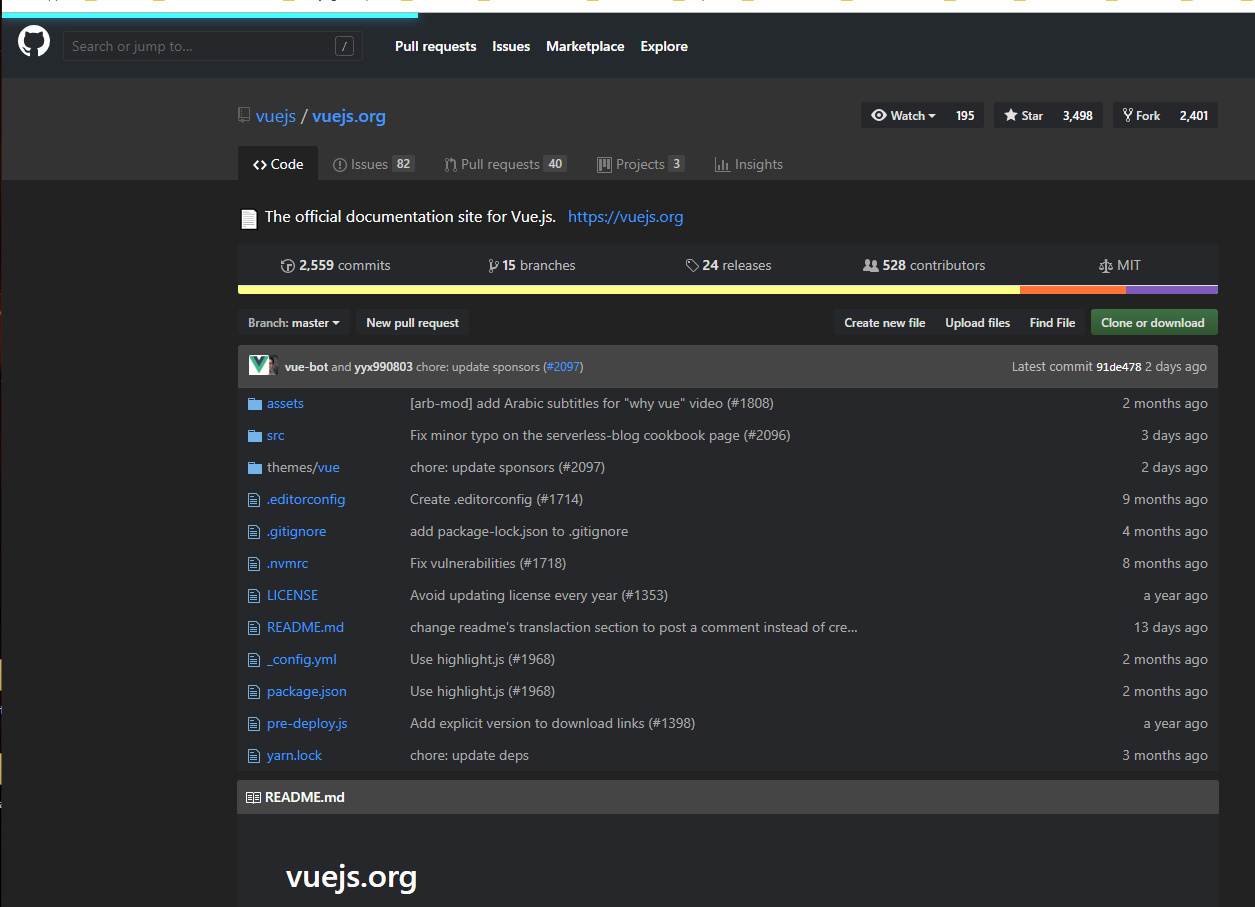Screen dimensions: 1255x907
Task: Open the Insights tab
Action: click(x=749, y=164)
